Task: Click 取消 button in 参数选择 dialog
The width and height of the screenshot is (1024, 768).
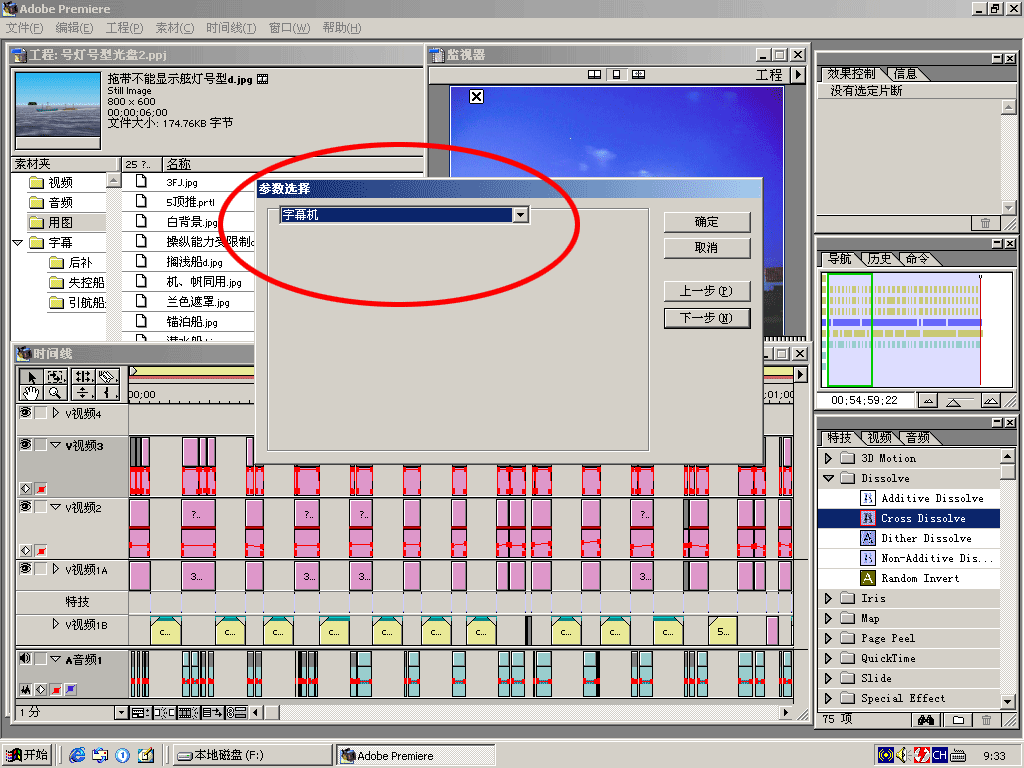Action: pyautogui.click(x=707, y=248)
